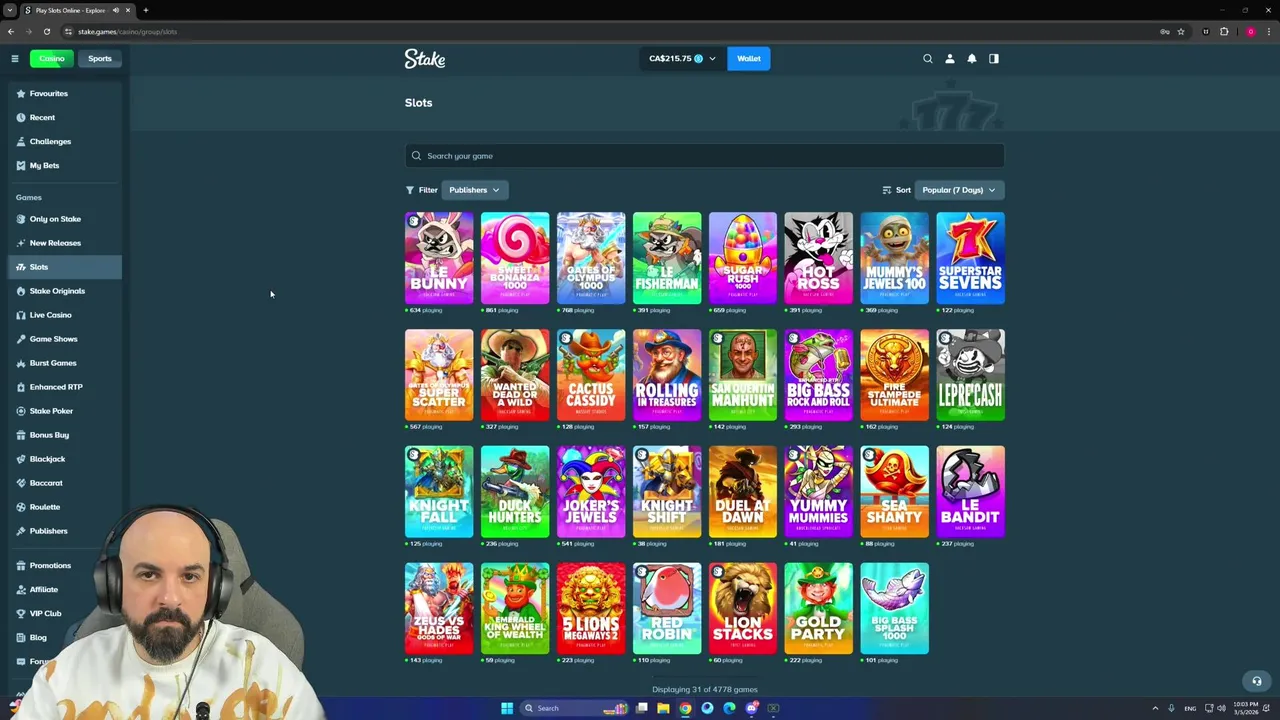Open a new browser tab

(146, 10)
